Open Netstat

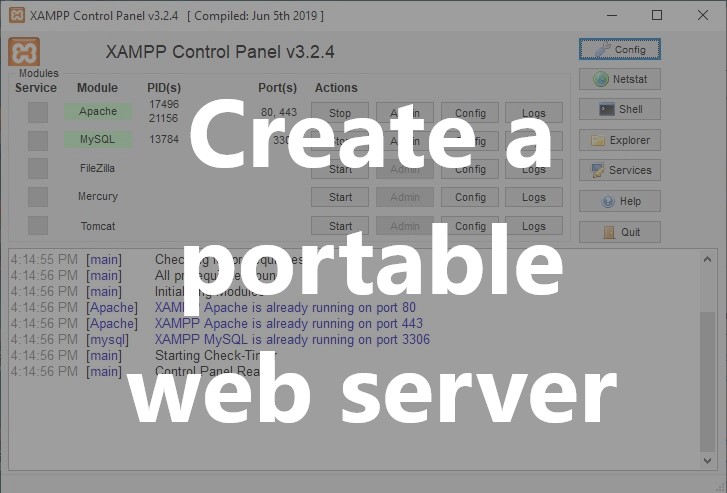619,79
